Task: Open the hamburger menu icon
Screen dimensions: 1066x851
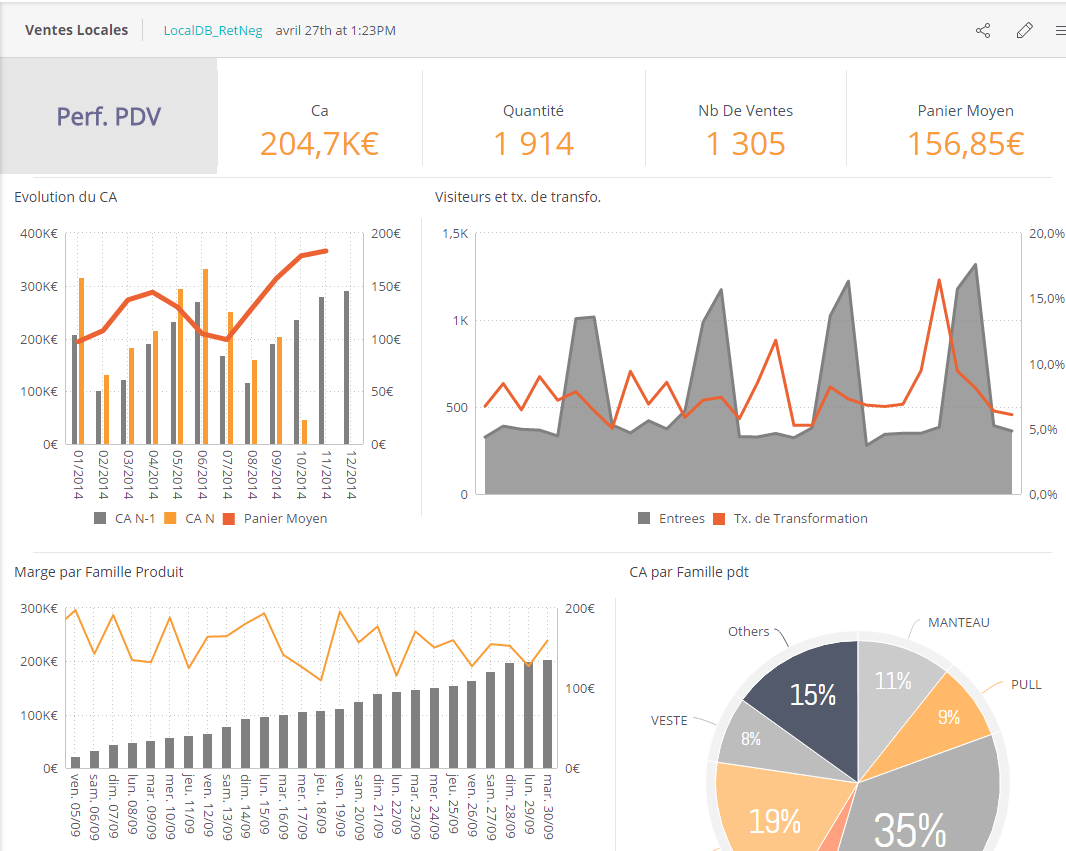Action: [1061, 31]
